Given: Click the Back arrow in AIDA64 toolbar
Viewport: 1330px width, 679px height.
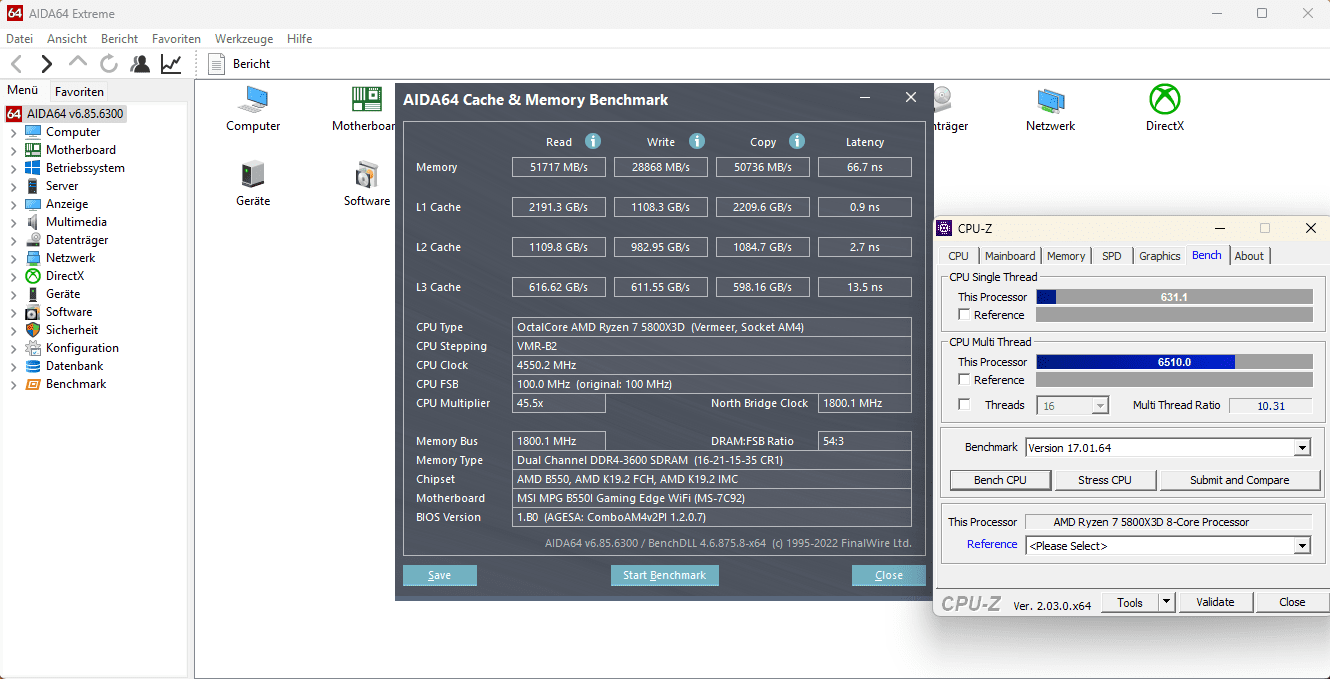Looking at the screenshot, I should (x=17, y=64).
